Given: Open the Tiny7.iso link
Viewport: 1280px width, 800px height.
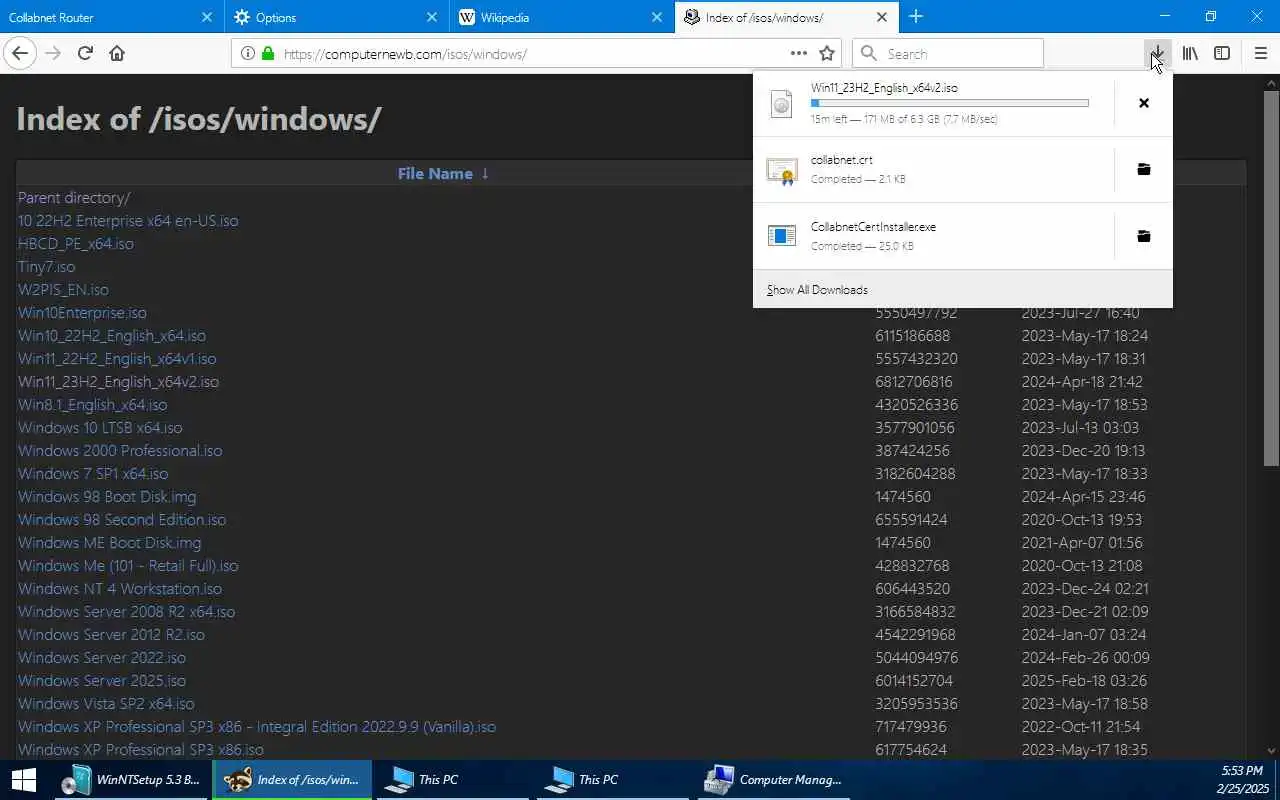Looking at the screenshot, I should [47, 267].
